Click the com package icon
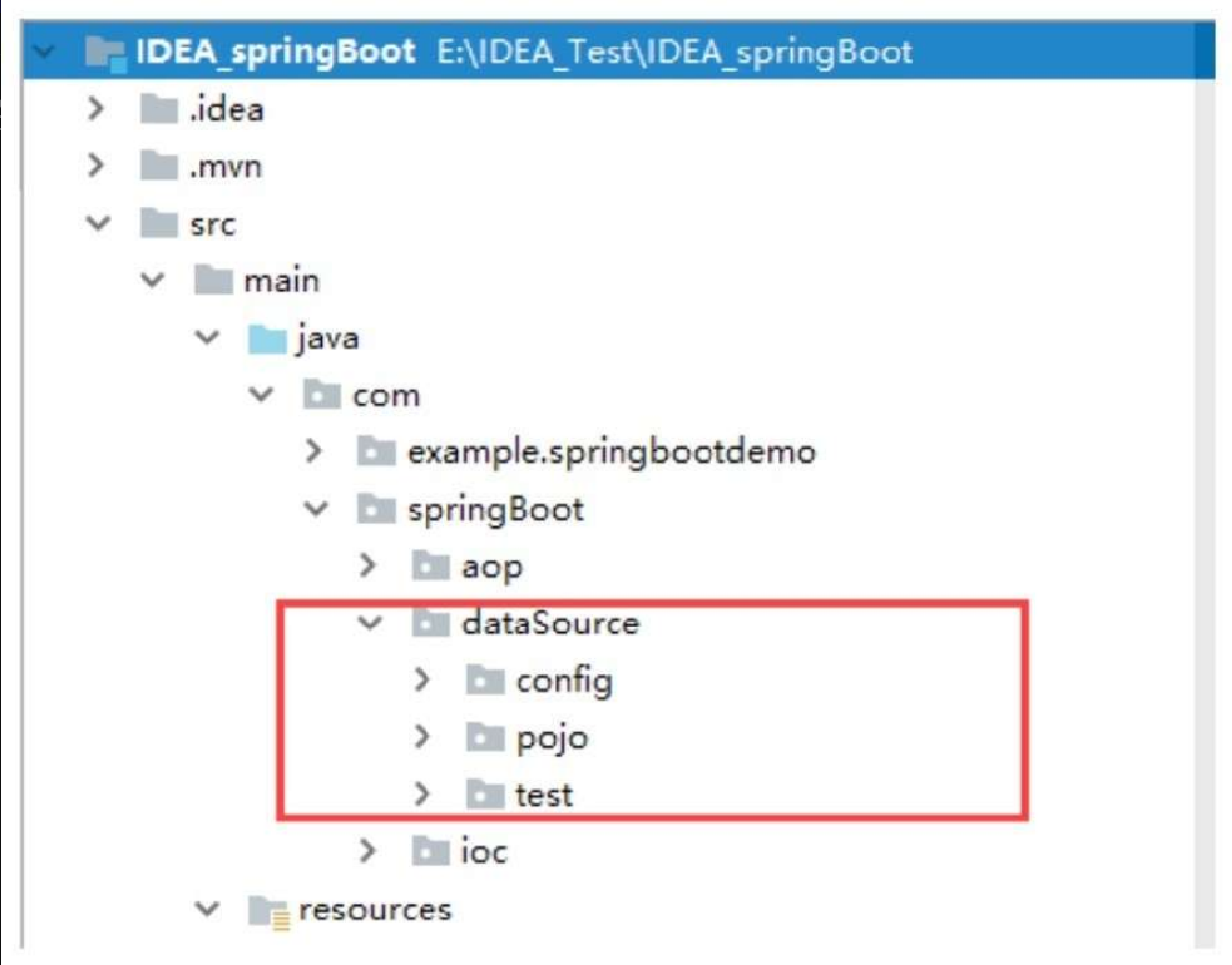 click(322, 395)
